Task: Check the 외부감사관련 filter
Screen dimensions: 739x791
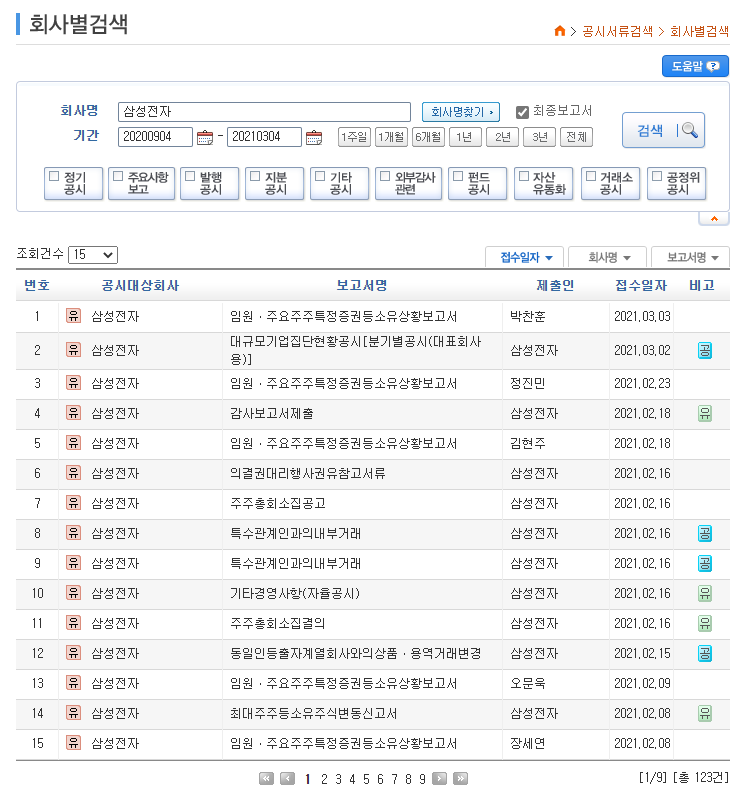Action: (385, 176)
